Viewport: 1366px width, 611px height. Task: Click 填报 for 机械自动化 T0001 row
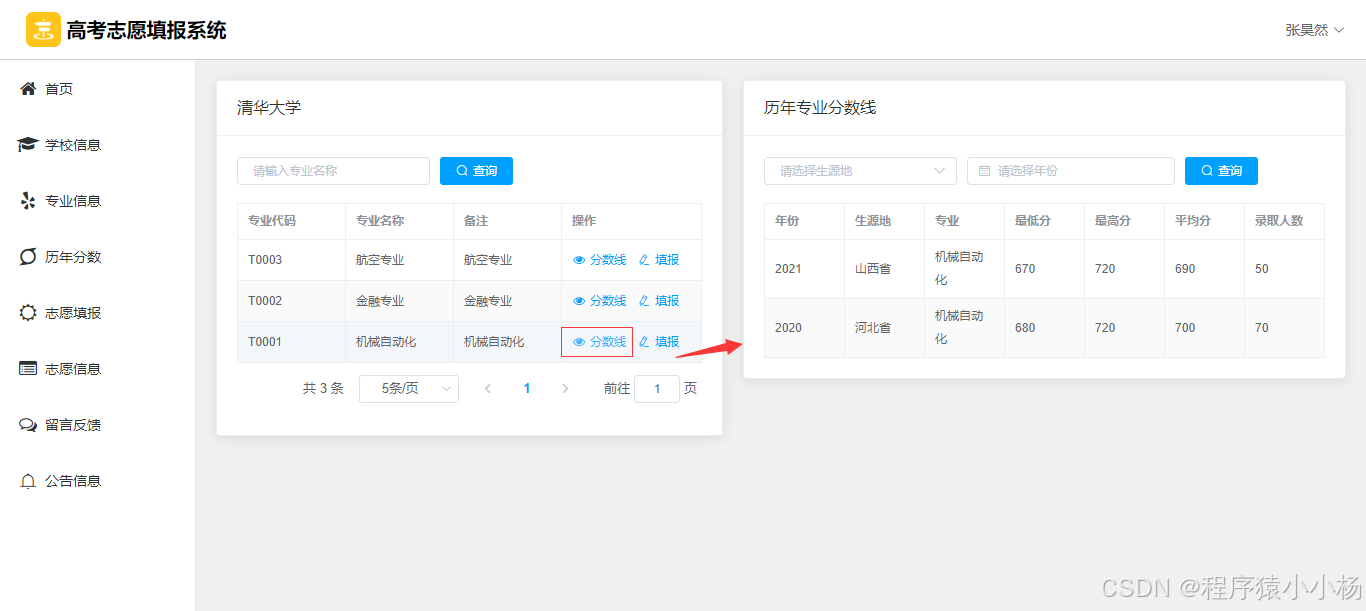pos(659,342)
